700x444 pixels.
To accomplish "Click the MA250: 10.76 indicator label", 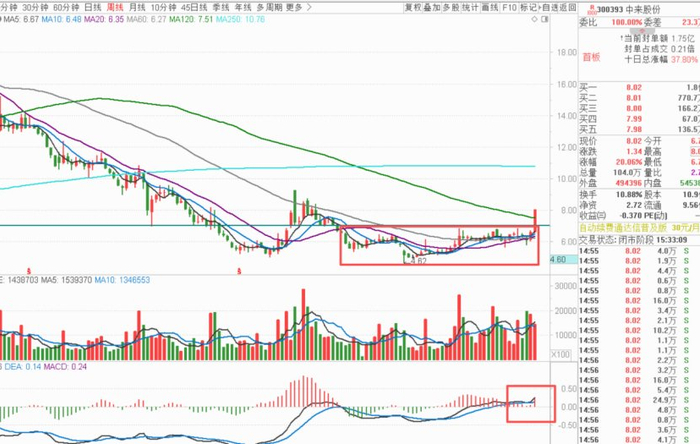I will tap(240, 19).
